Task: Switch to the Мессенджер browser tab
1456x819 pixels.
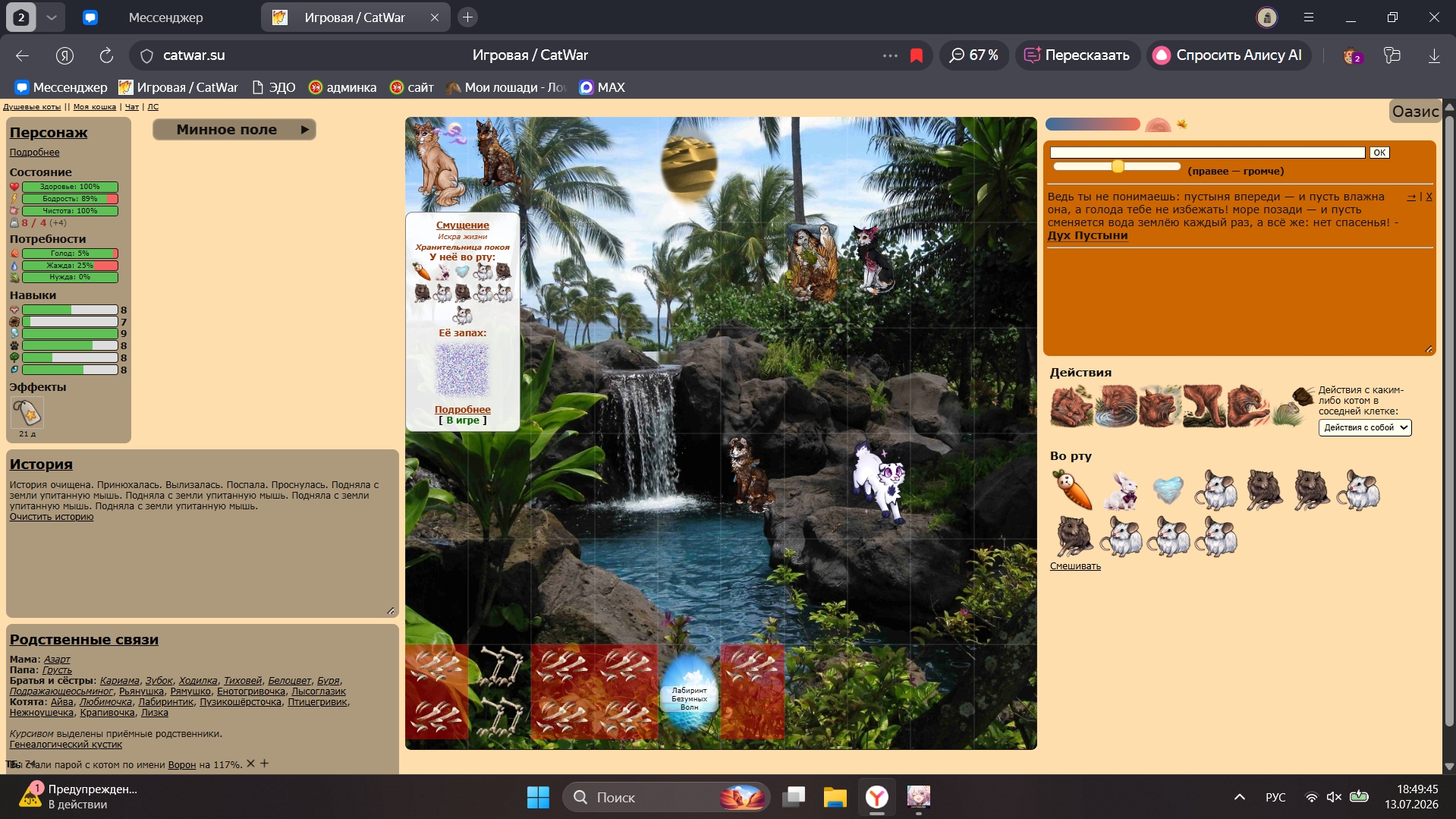Action: [165, 17]
